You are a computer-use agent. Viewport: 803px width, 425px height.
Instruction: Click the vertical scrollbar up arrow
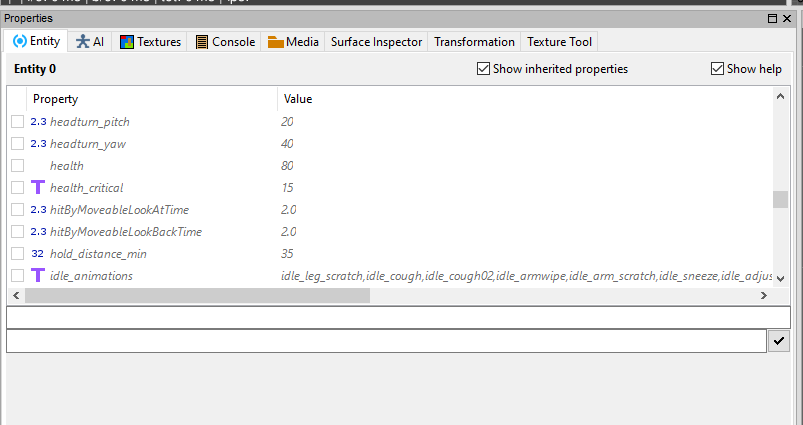[x=781, y=96]
